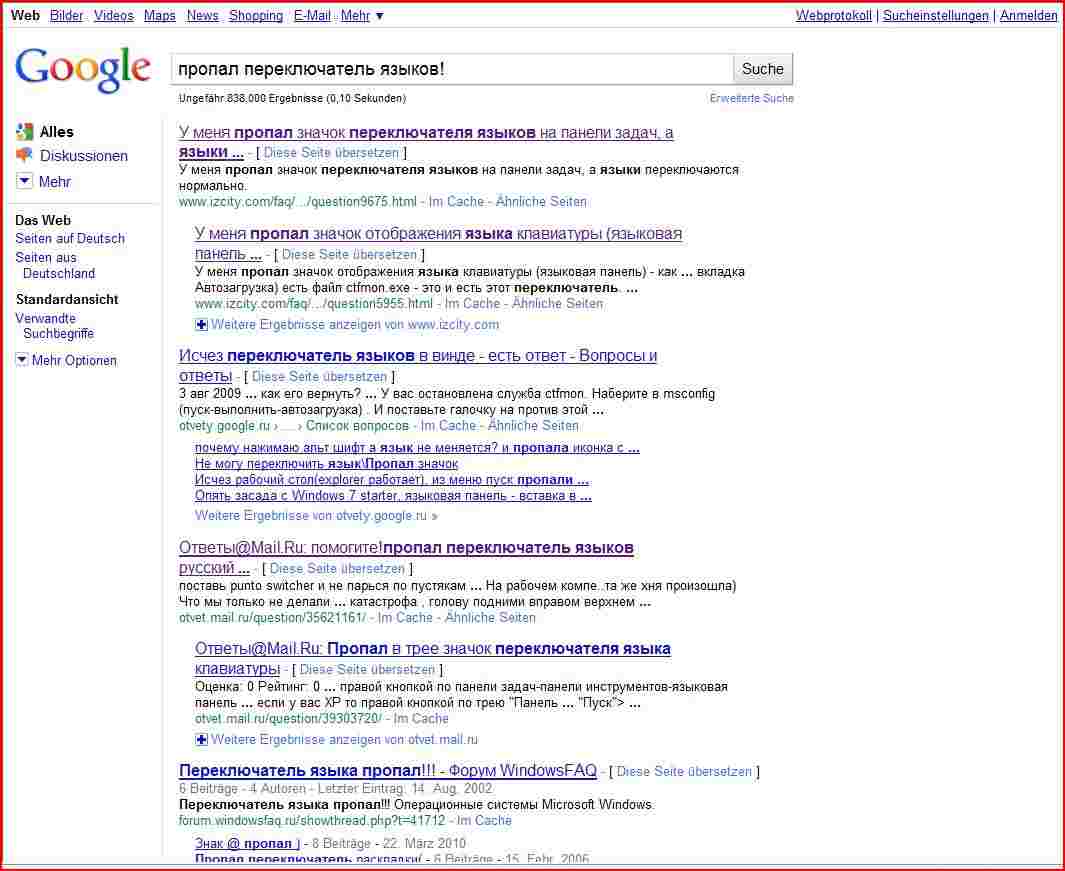Open Список вопросов breadcrumb link

pos(357,426)
